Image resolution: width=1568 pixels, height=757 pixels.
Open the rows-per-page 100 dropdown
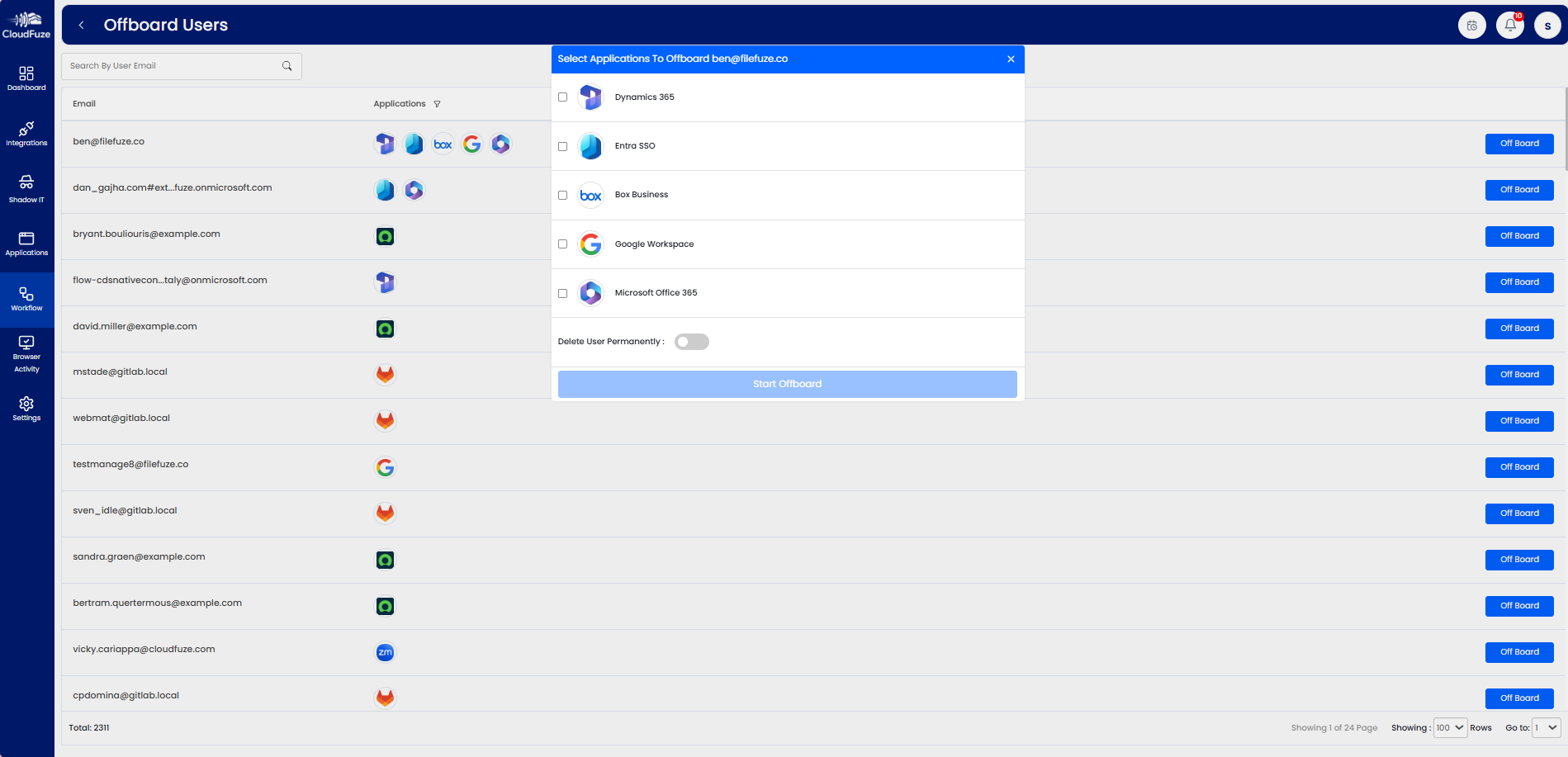1449,727
